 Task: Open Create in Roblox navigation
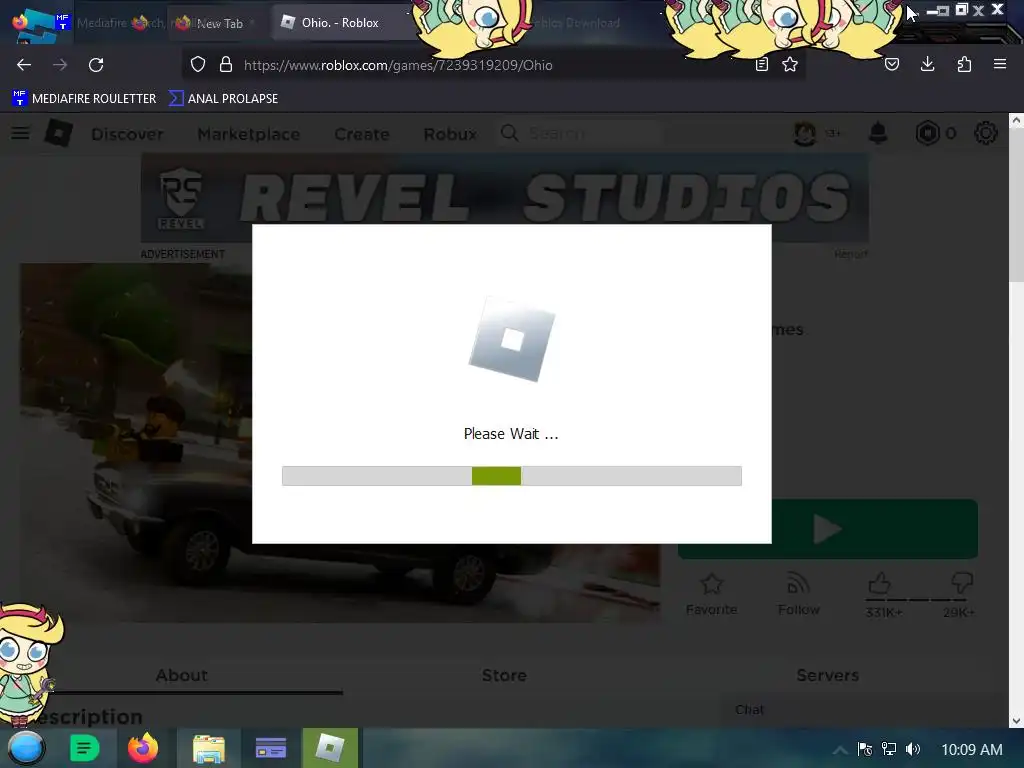coord(362,134)
